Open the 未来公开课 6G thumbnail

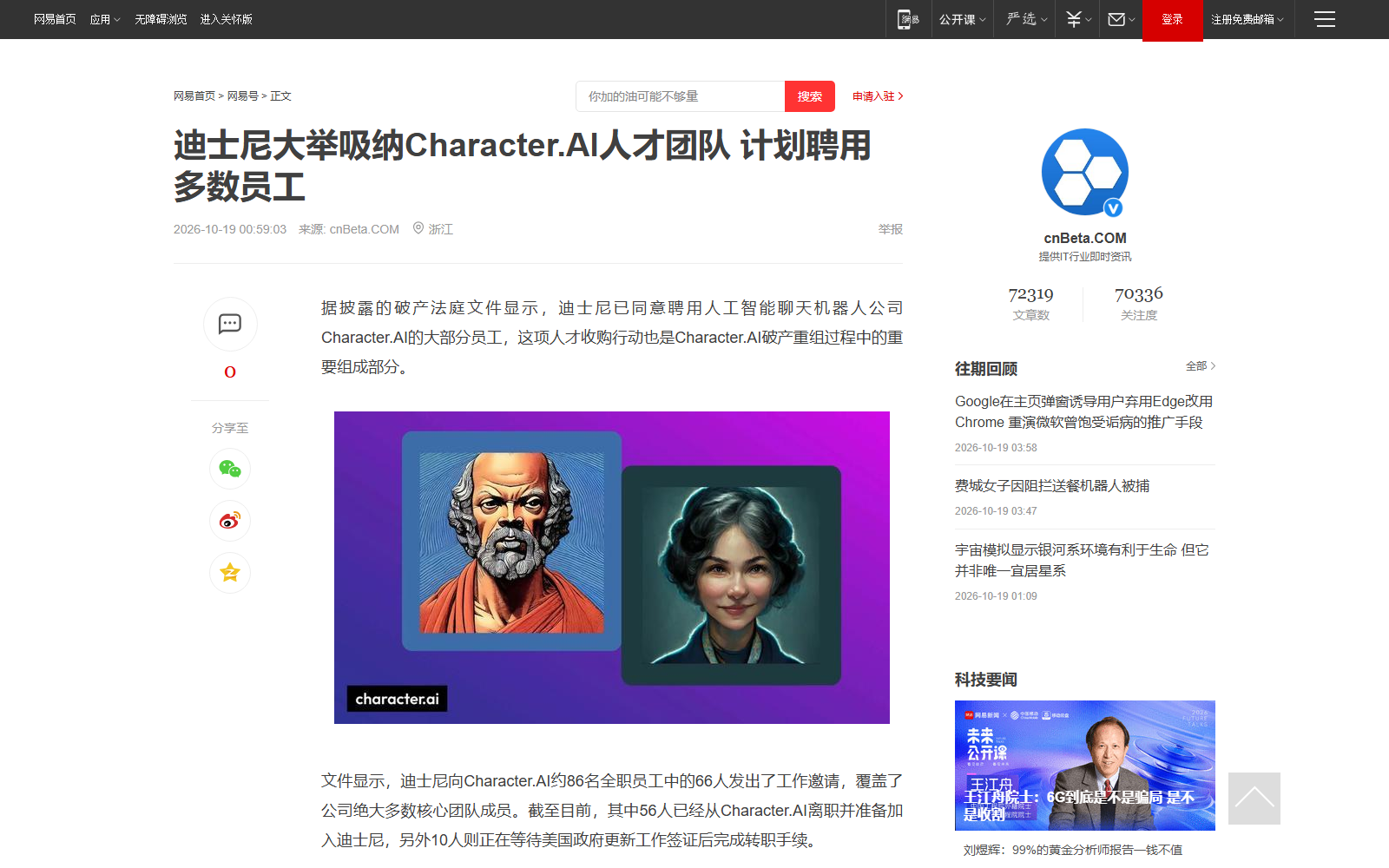point(1085,766)
